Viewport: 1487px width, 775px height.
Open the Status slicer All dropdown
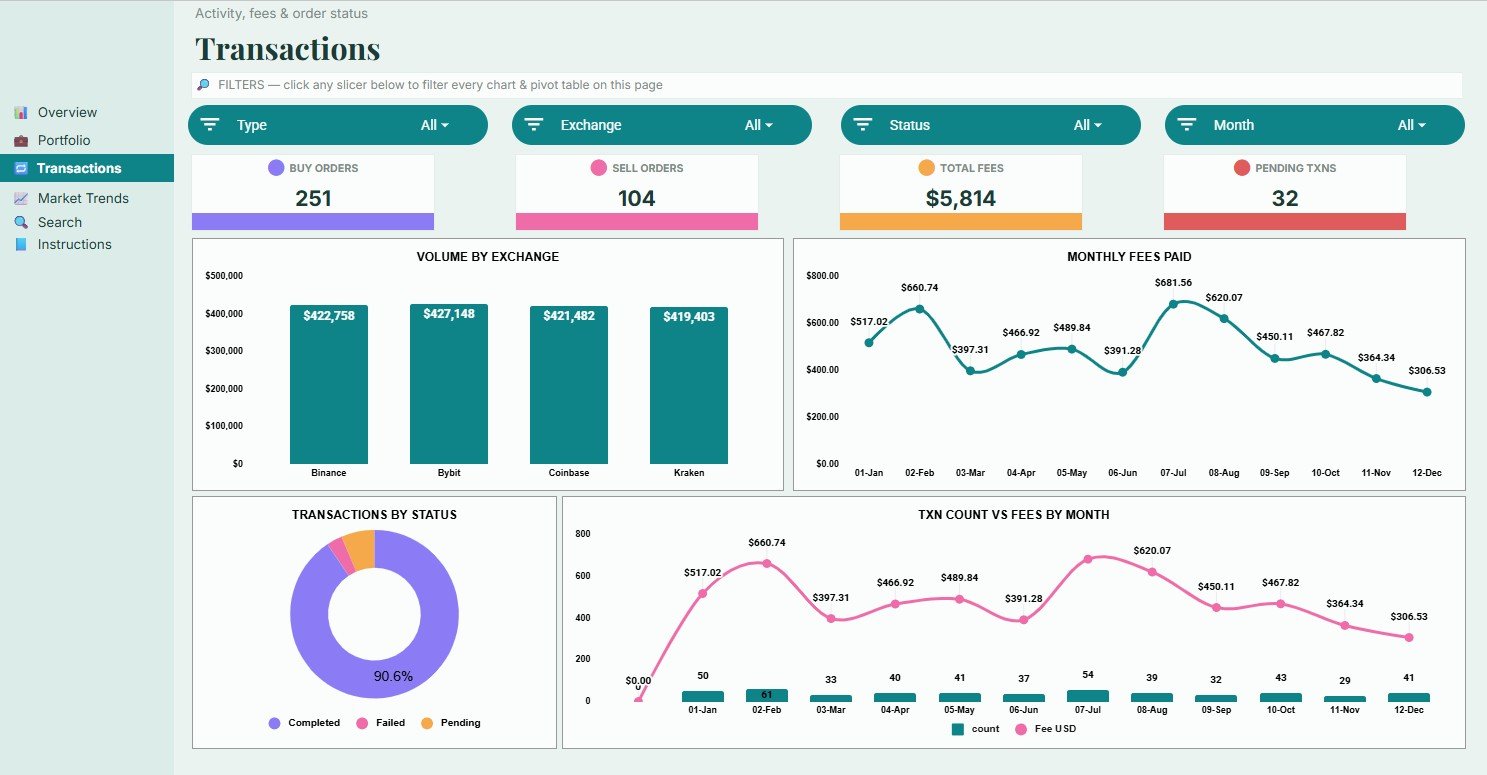[x=1088, y=125]
